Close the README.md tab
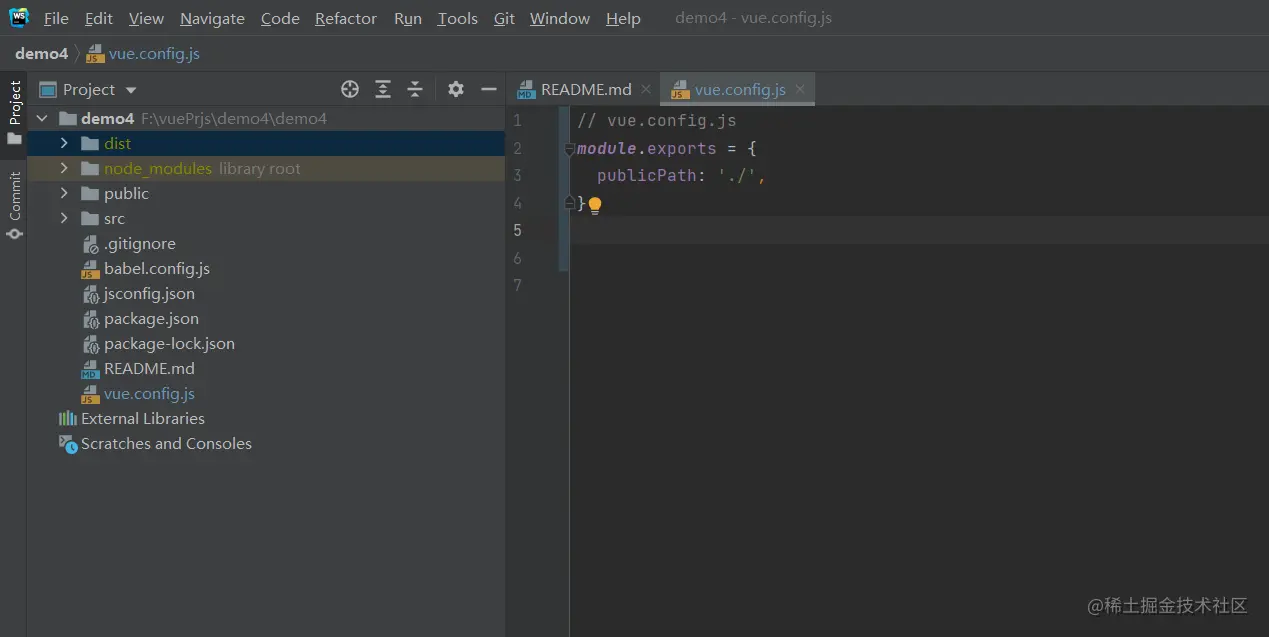The height and width of the screenshot is (637, 1269). click(646, 89)
